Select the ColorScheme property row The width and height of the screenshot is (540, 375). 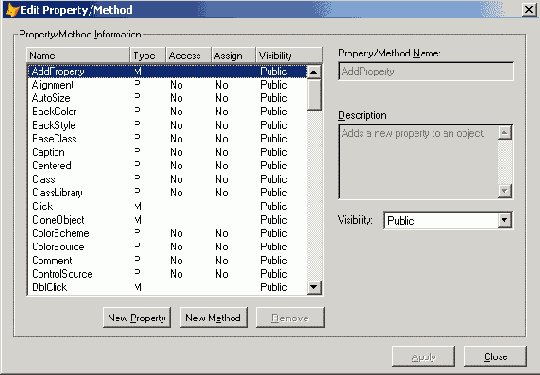tap(167, 233)
